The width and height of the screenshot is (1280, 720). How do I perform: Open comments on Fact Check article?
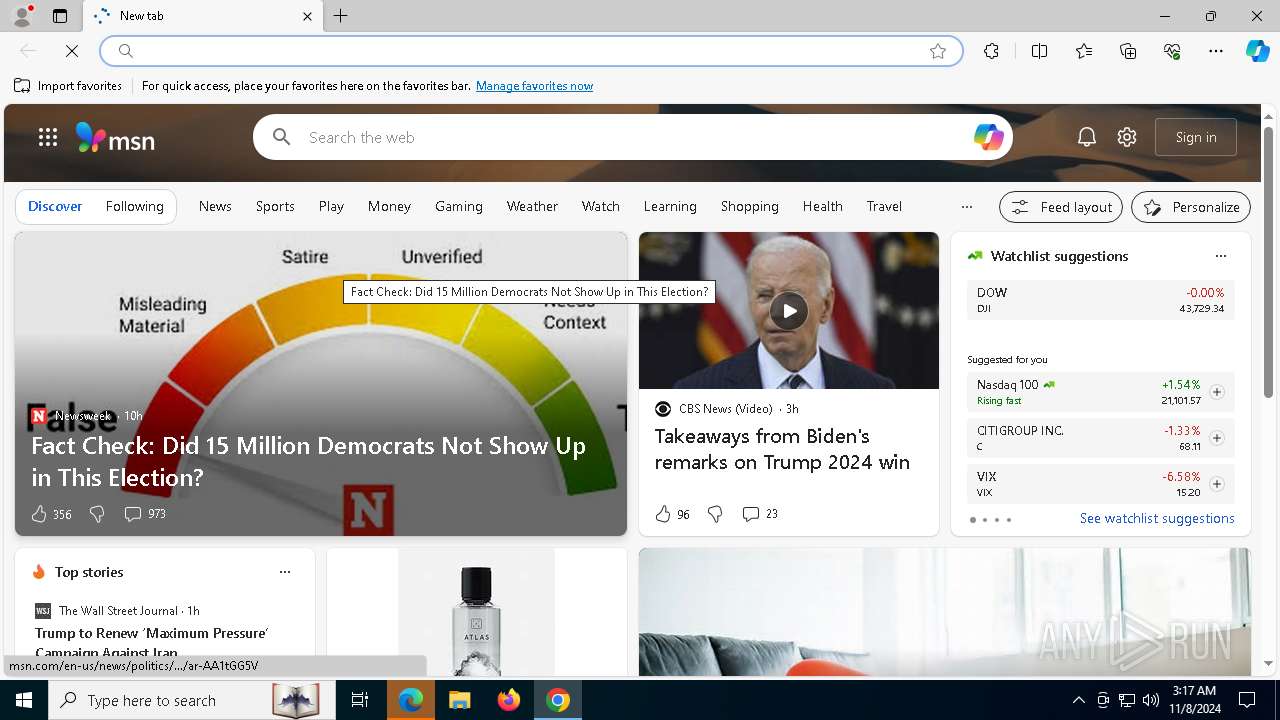tap(145, 514)
